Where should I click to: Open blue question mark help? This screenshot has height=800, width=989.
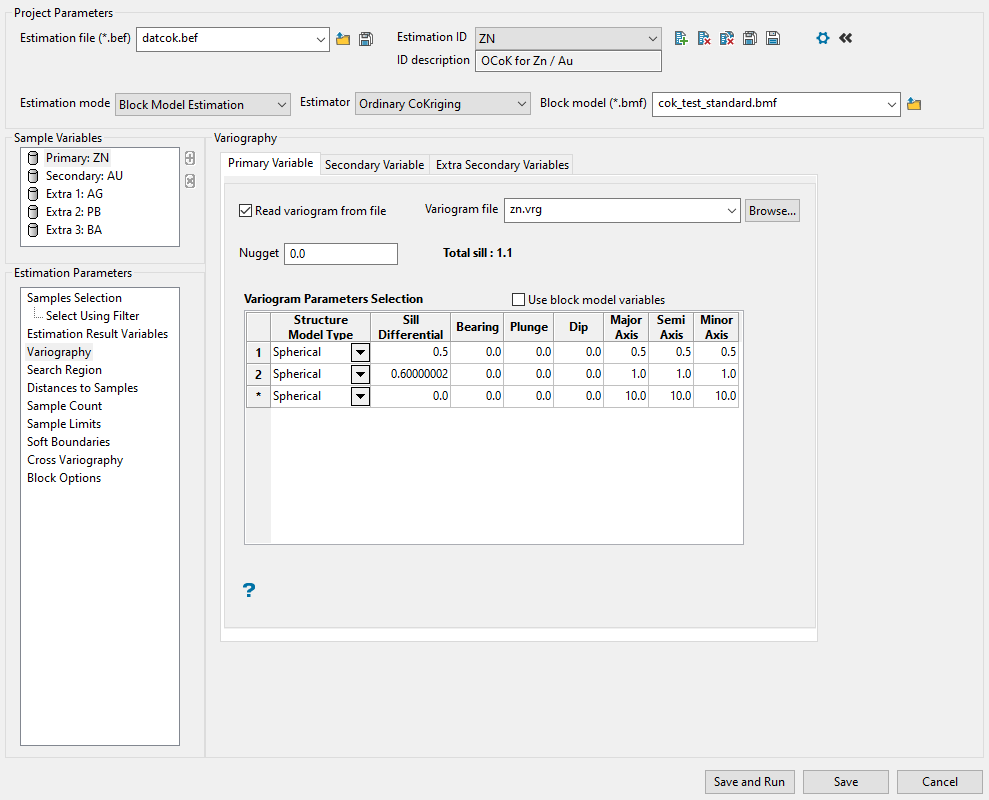[249, 590]
